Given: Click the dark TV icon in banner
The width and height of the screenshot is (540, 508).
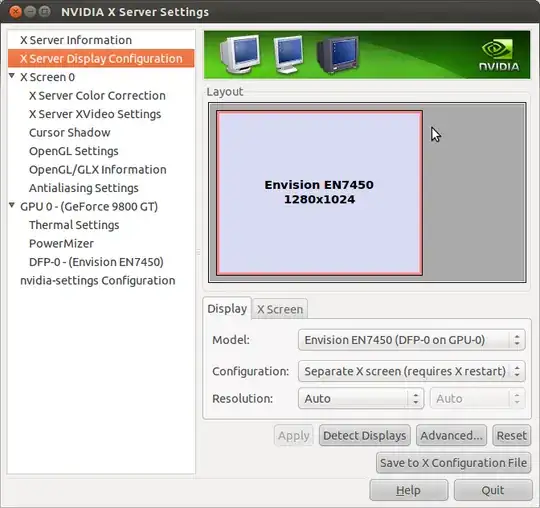Looking at the screenshot, I should tap(338, 55).
